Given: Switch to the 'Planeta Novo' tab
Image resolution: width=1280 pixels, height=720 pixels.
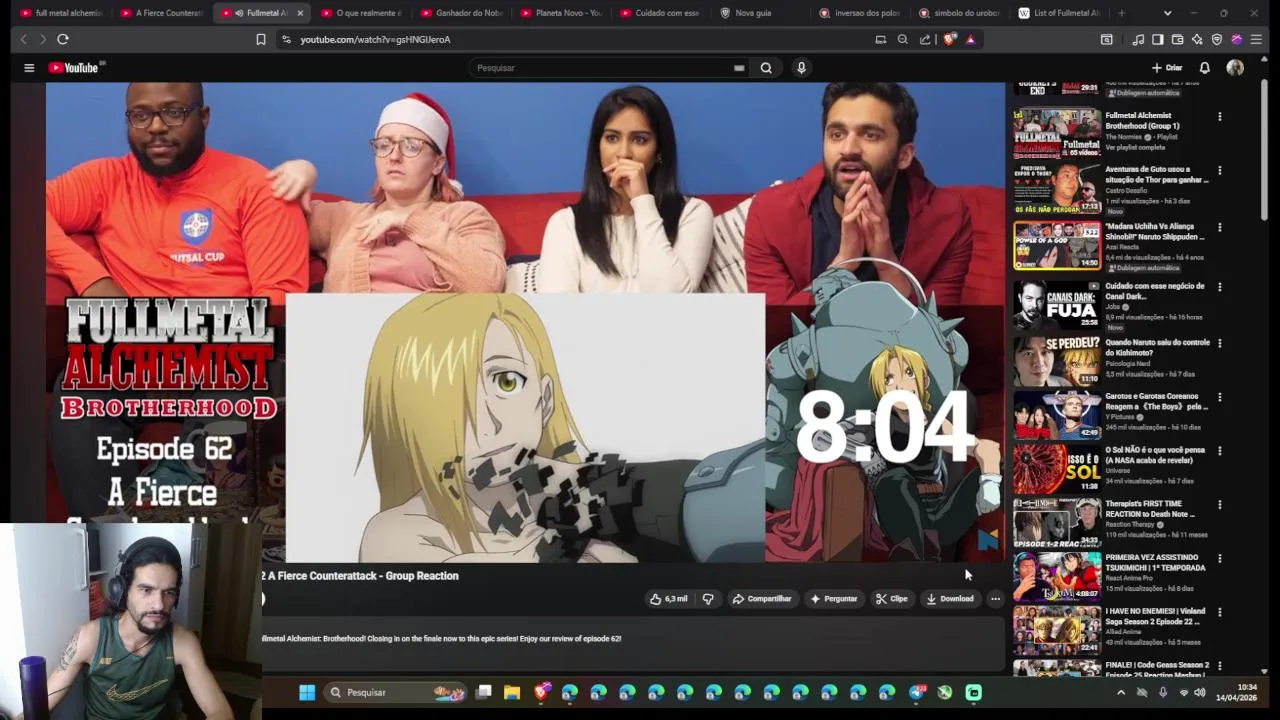Looking at the screenshot, I should 562,13.
